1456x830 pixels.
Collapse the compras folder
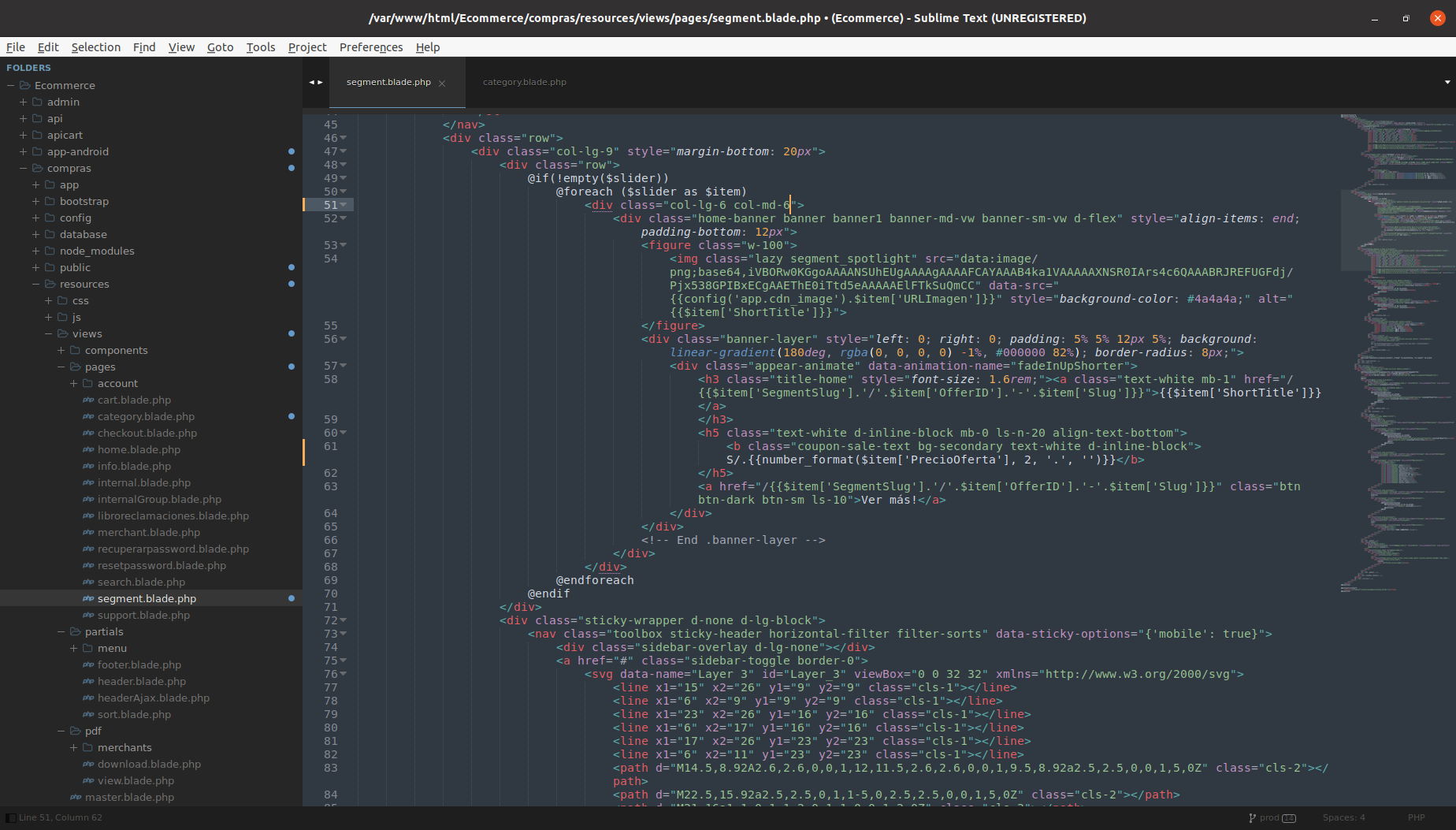(x=24, y=168)
